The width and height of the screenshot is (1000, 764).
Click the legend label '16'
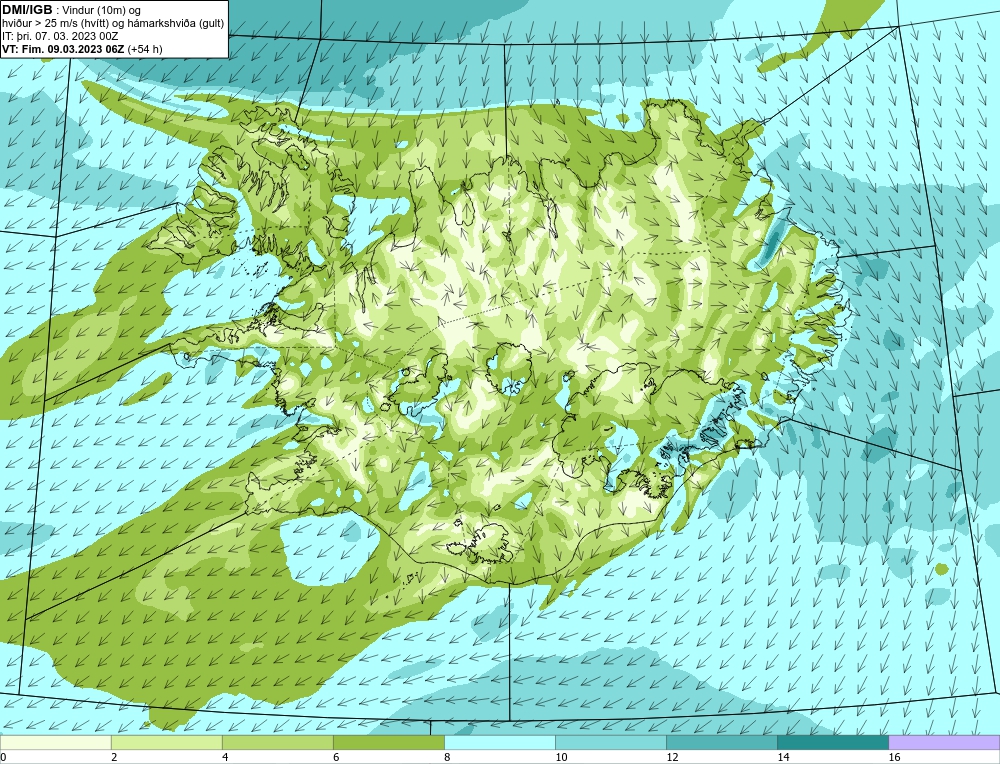point(894,757)
